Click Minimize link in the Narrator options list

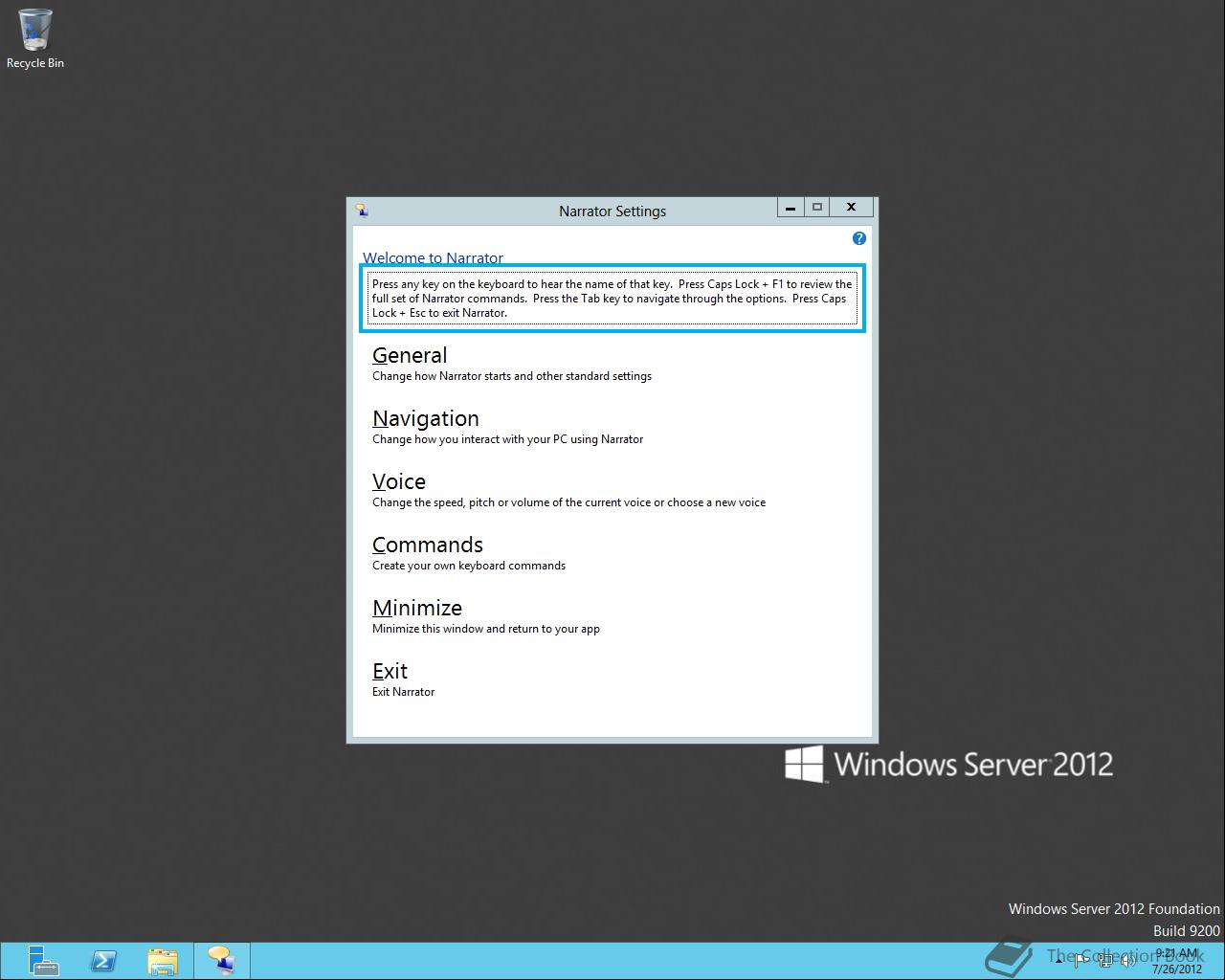[x=417, y=608]
